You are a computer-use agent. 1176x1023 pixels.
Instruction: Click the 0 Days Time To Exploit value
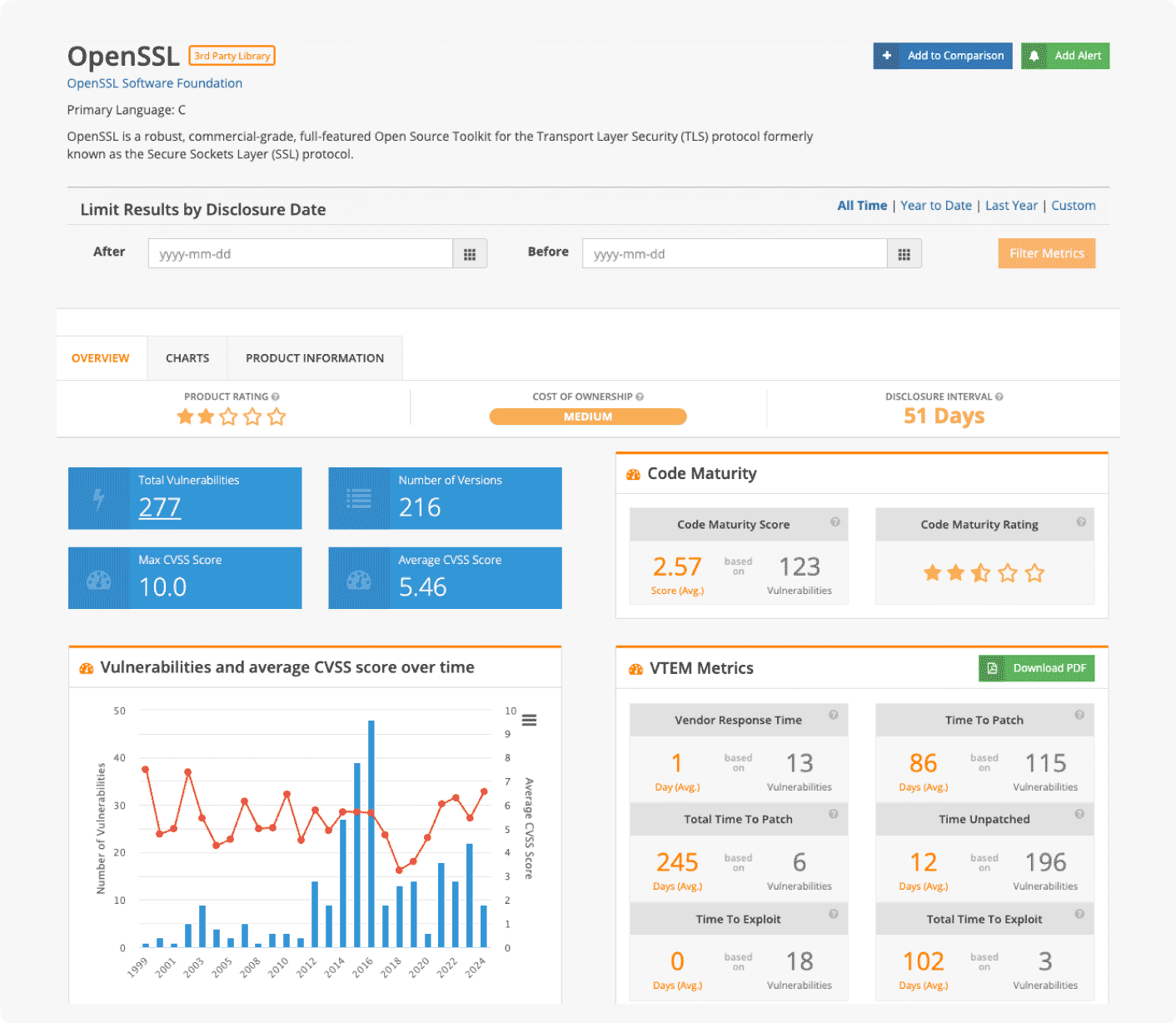click(x=677, y=961)
